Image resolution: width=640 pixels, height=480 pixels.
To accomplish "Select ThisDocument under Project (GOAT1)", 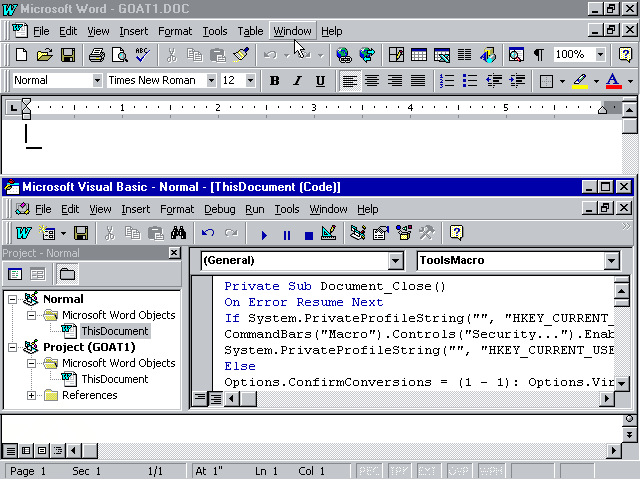I will 114,379.
